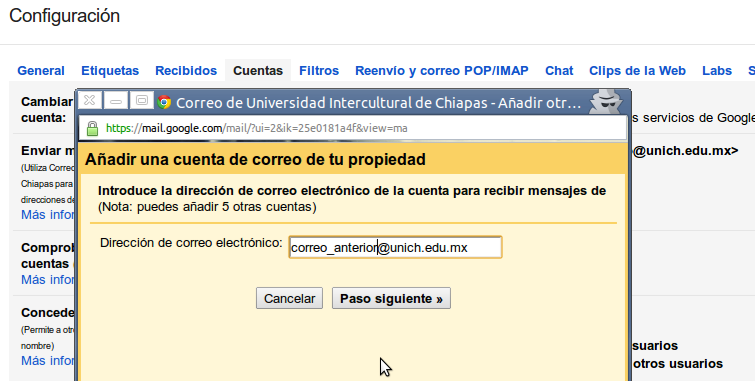This screenshot has height=381, width=755.
Task: Minimize the Añadir cuenta popup window
Action: [x=116, y=100]
